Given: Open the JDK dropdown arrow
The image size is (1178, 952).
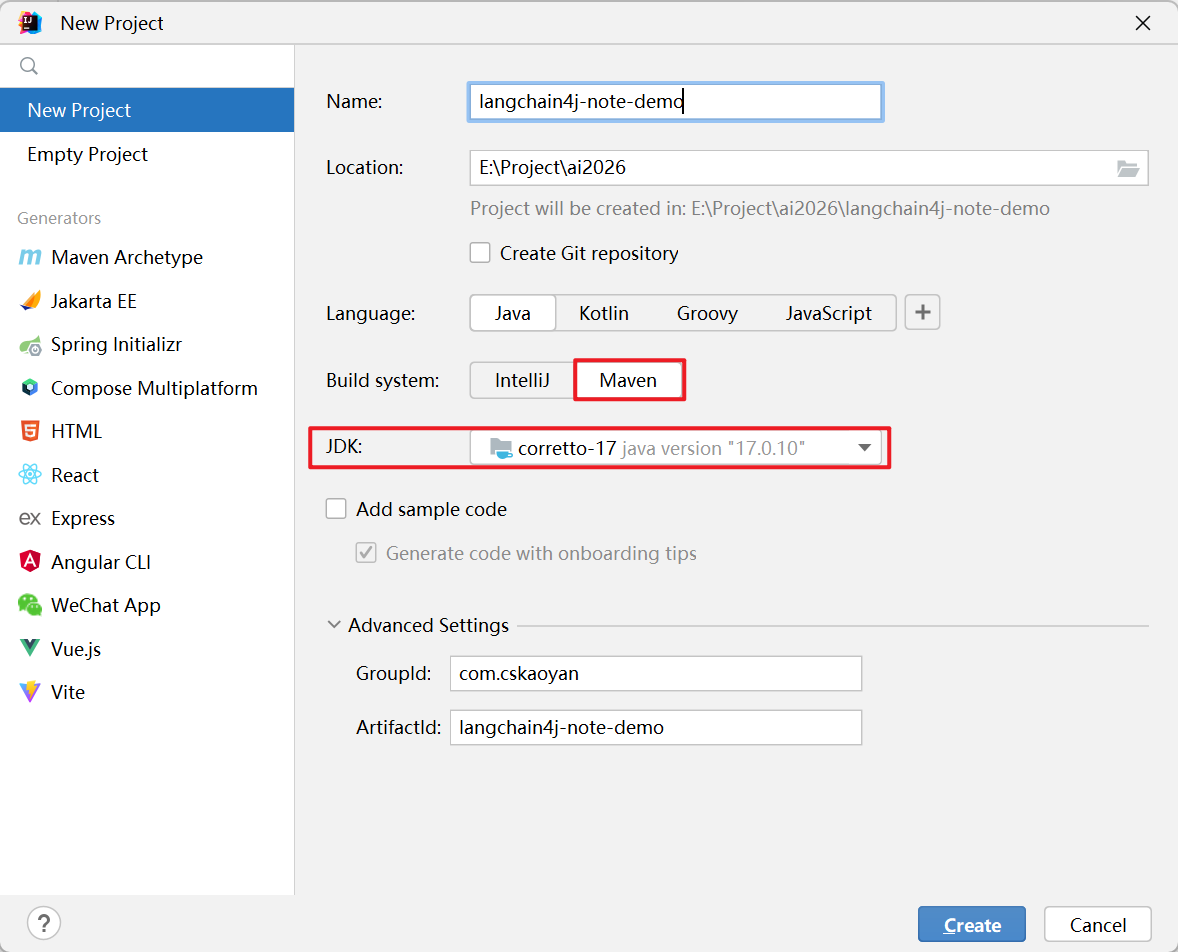Looking at the screenshot, I should pyautogui.click(x=864, y=448).
